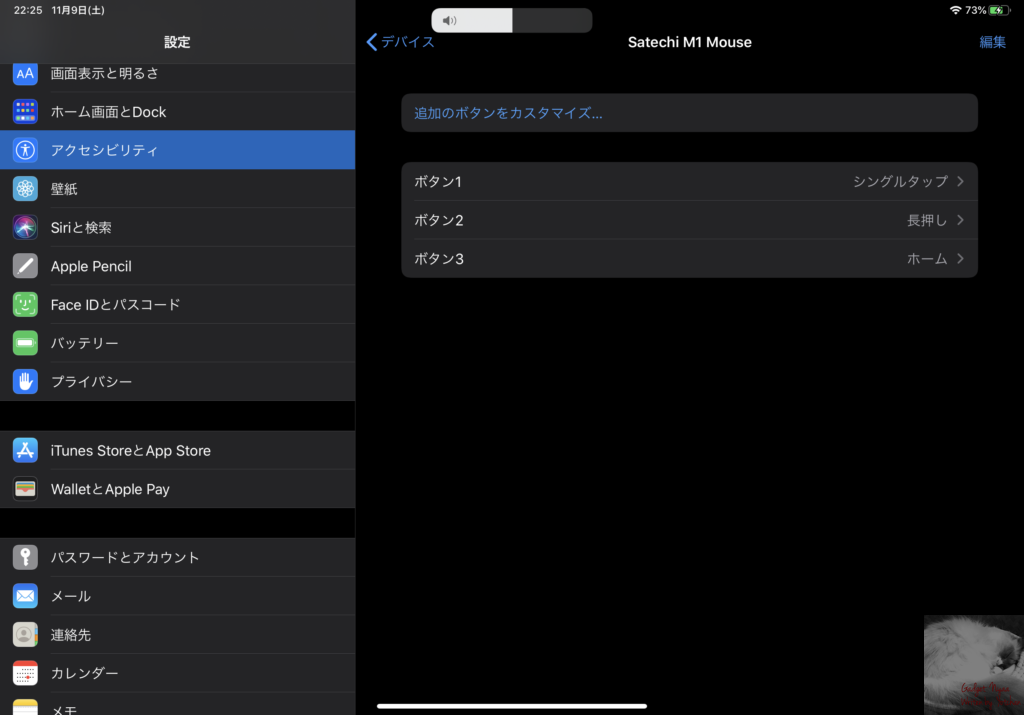Adjust the volume level slider

[x=512, y=21]
